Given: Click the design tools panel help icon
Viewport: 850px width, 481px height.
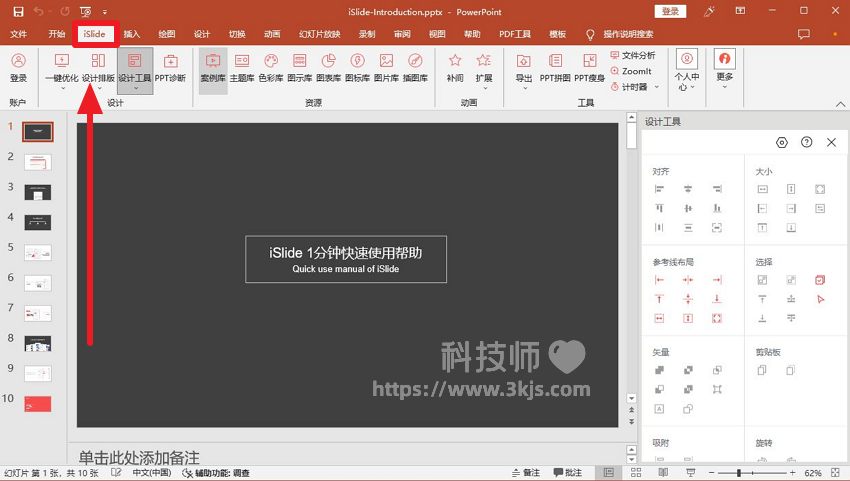Looking at the screenshot, I should pyautogui.click(x=807, y=142).
